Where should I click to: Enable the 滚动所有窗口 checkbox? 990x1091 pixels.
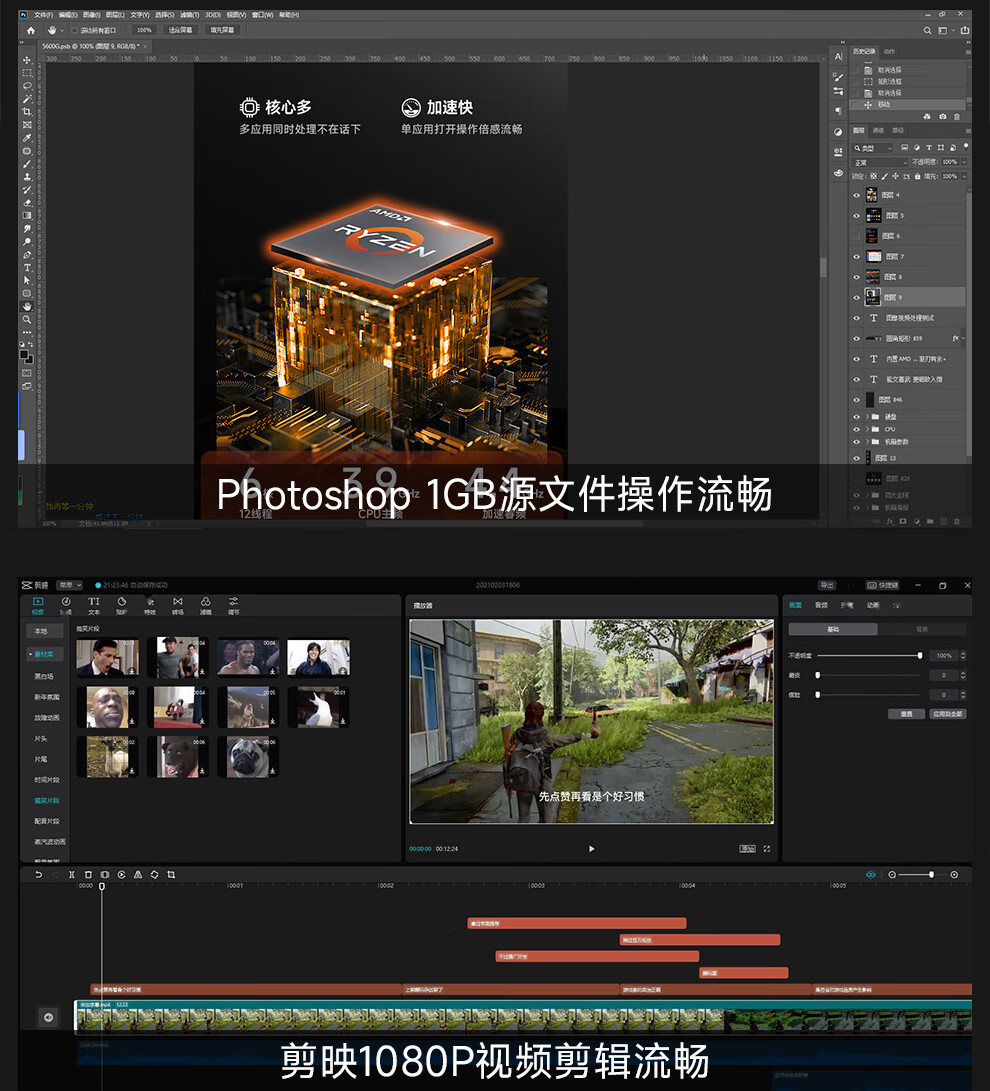(x=76, y=30)
